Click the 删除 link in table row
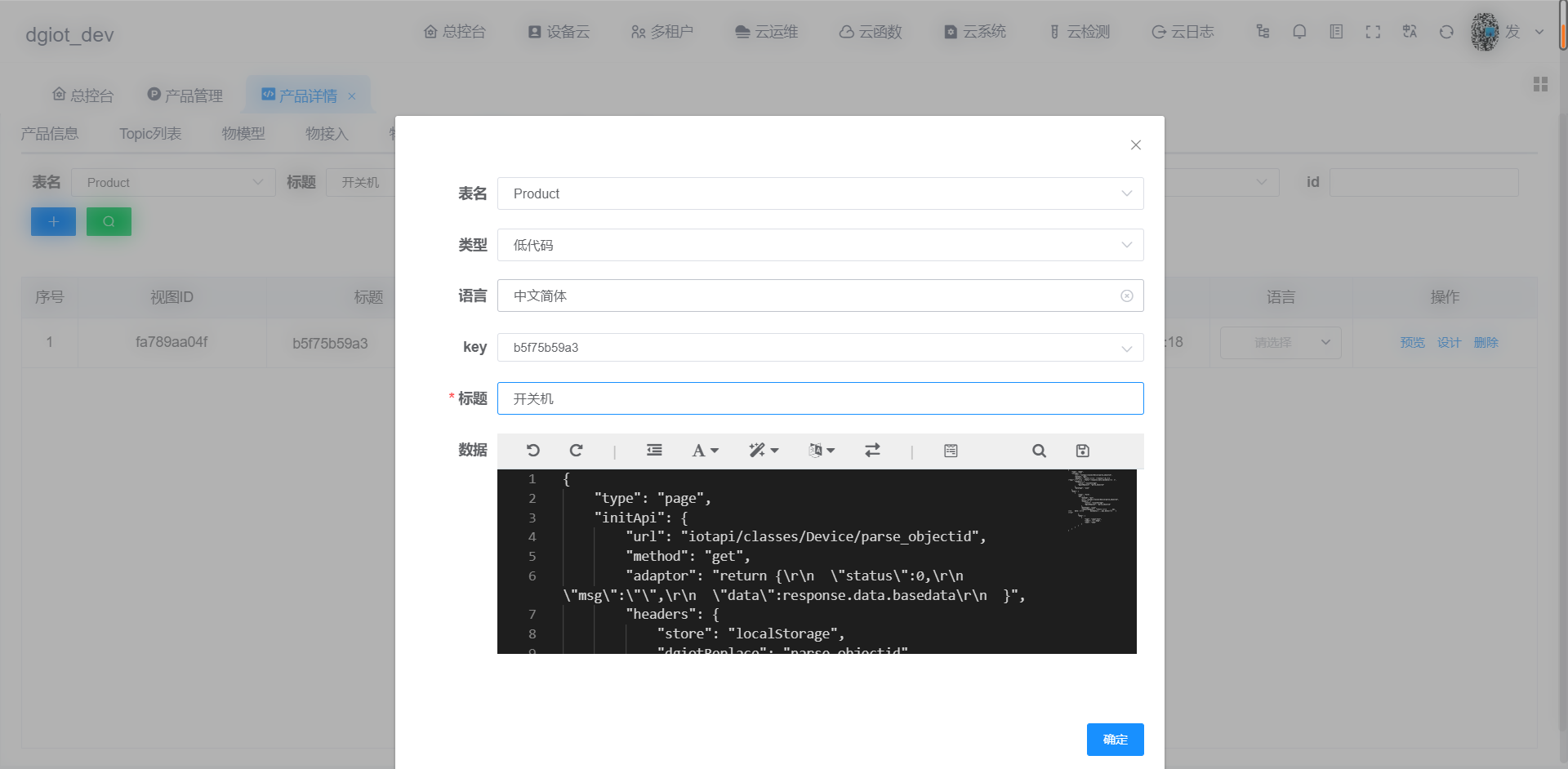The image size is (1568, 769). (x=1486, y=343)
